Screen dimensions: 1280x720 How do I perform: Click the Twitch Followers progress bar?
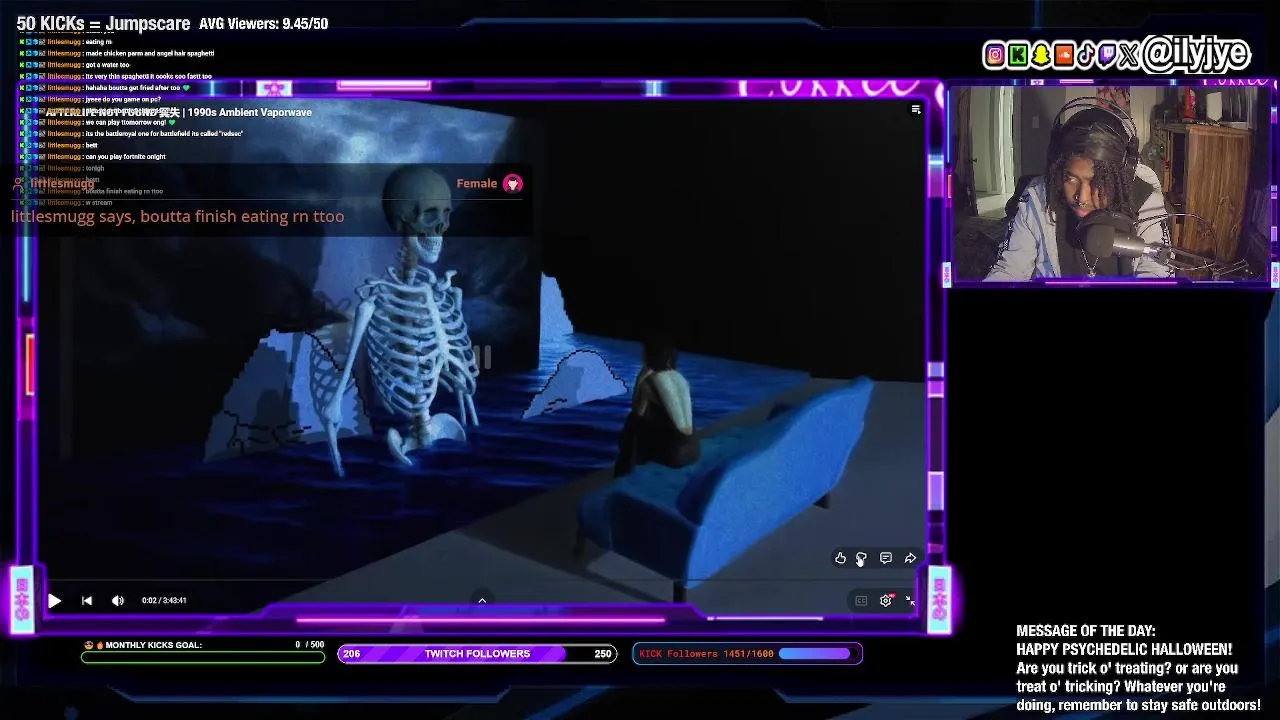477,654
